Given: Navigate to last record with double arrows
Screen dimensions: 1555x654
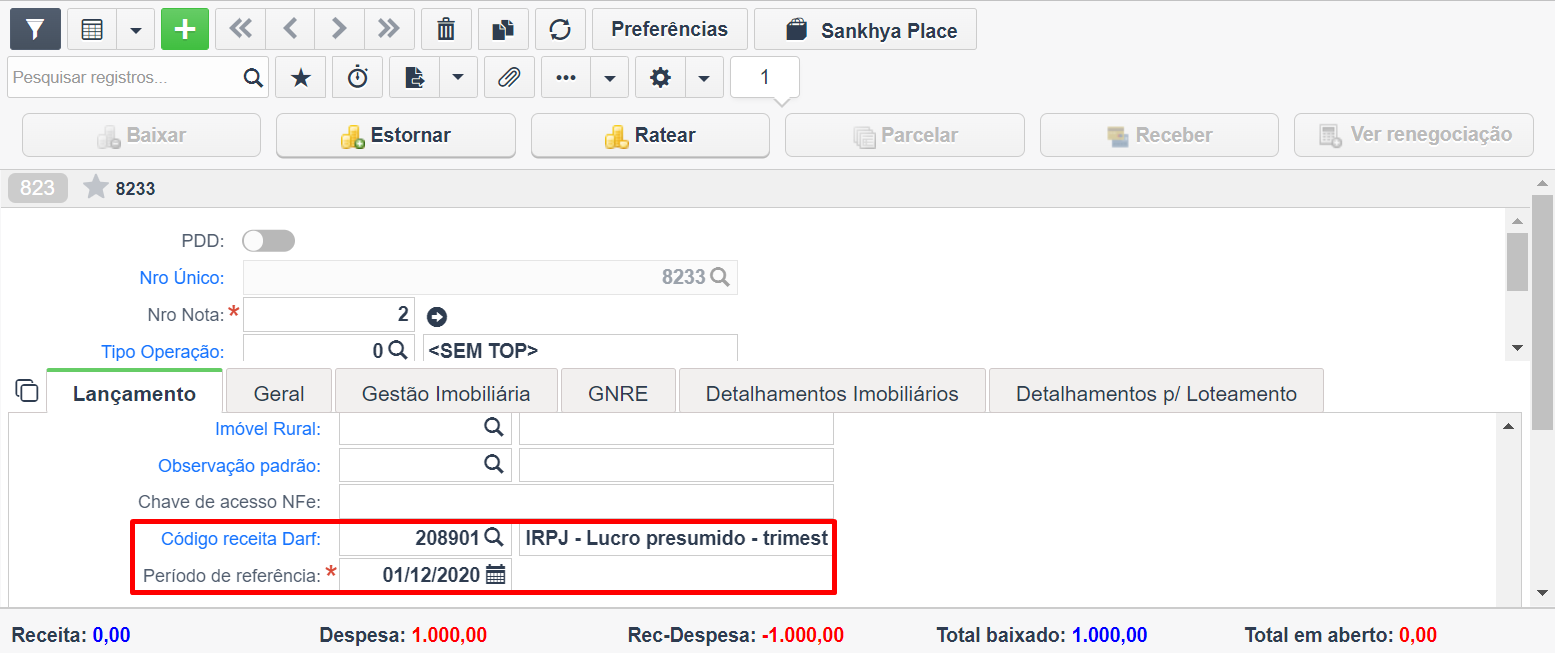Looking at the screenshot, I should (x=388, y=28).
